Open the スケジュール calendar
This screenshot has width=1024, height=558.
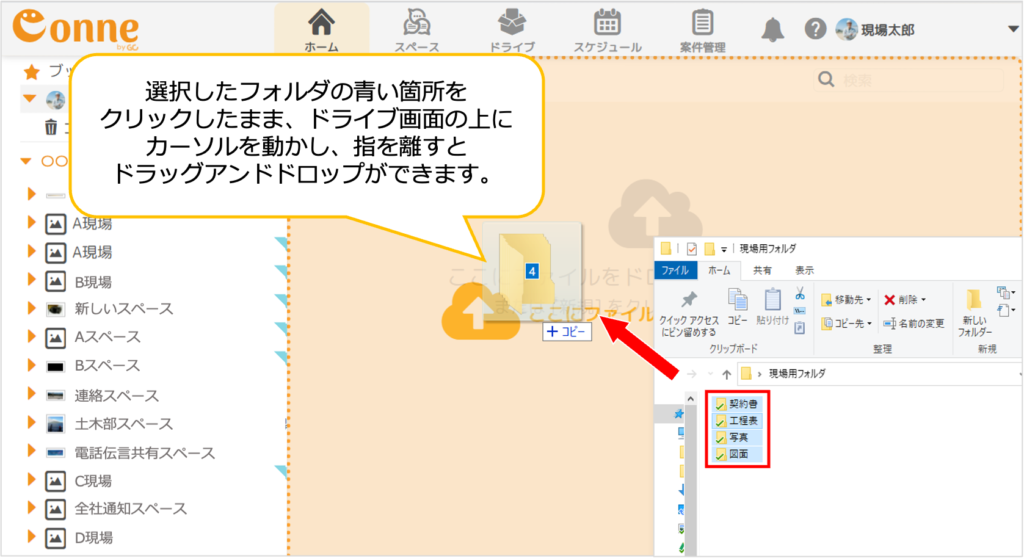coord(607,28)
